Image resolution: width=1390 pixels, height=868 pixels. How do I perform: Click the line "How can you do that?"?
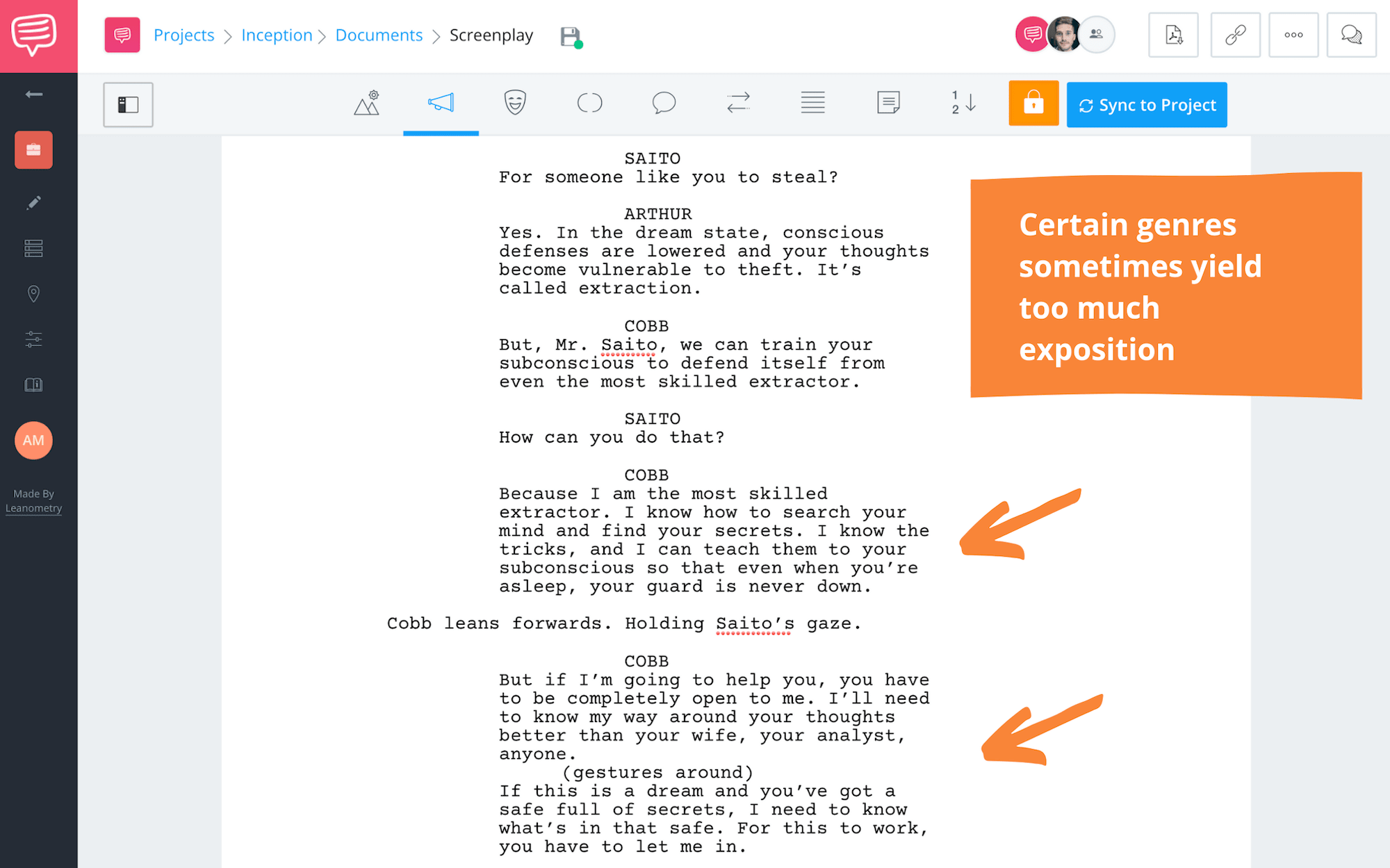(612, 438)
